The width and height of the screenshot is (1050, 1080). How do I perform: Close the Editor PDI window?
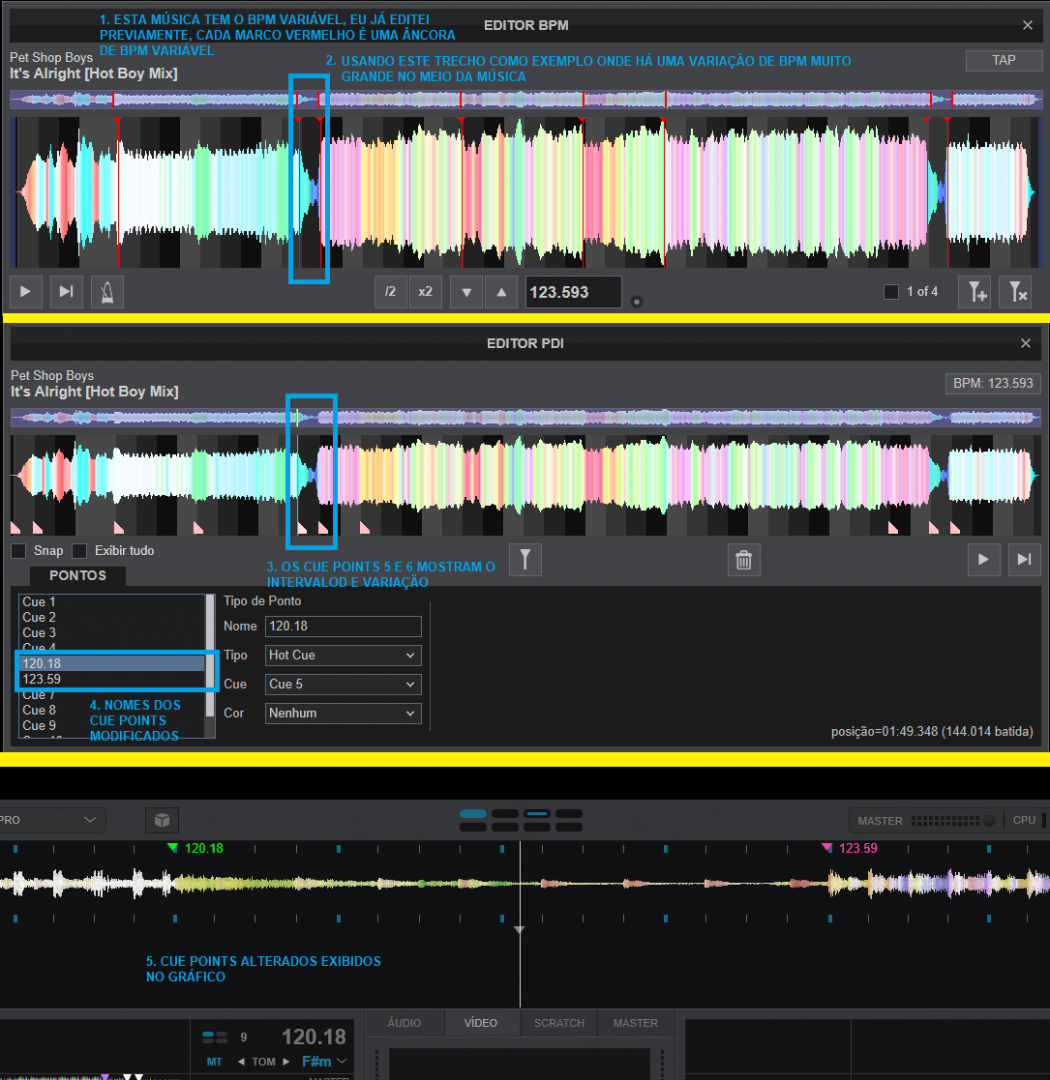pyautogui.click(x=1026, y=343)
